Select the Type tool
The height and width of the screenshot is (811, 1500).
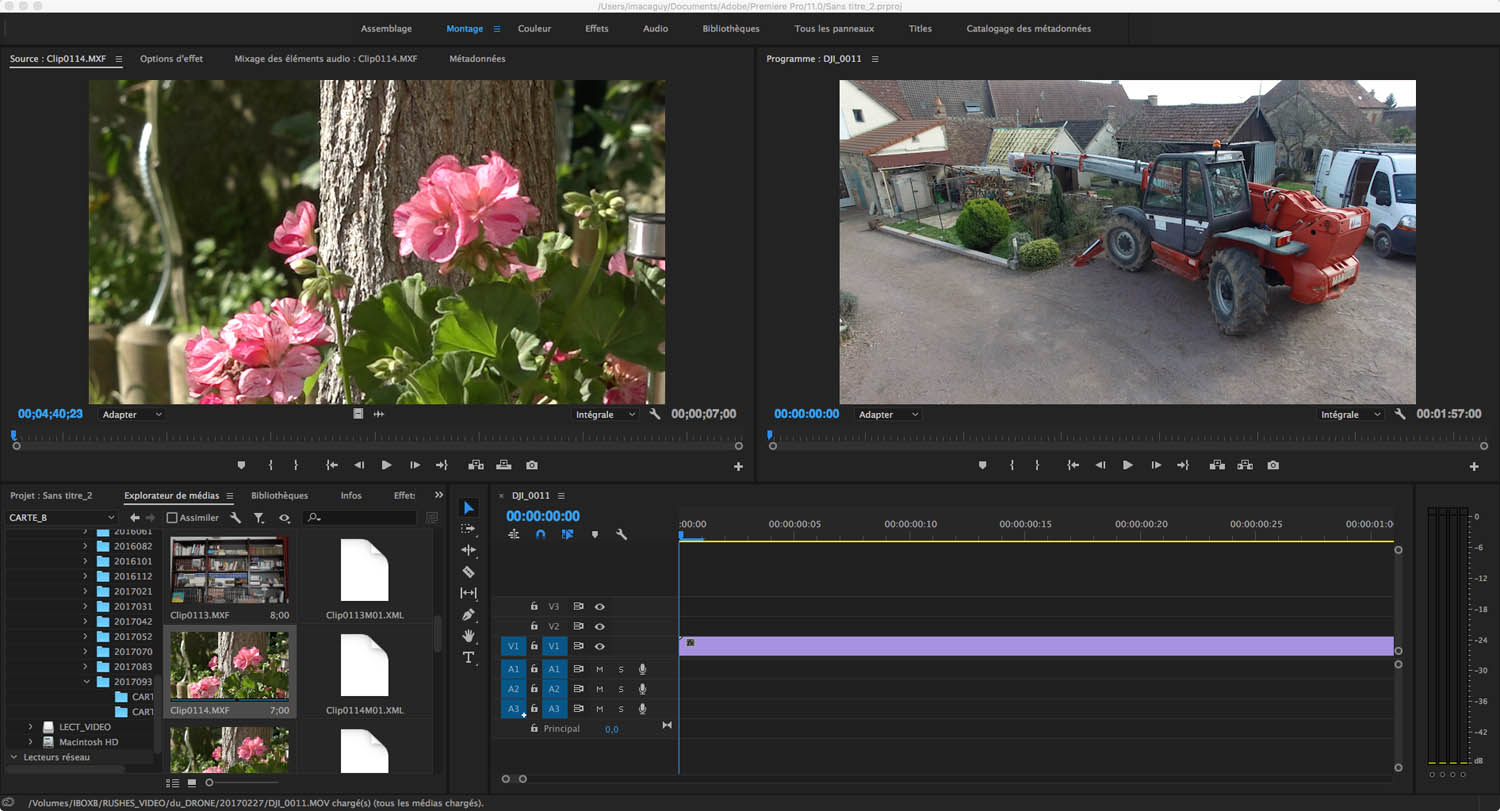[x=468, y=657]
